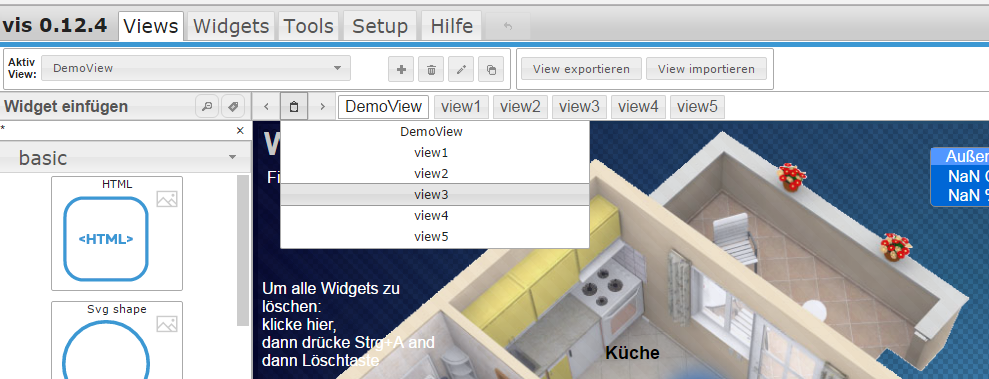Image resolution: width=989 pixels, height=379 pixels.
Task: Duplicate the view with copy icon
Action: click(x=491, y=69)
